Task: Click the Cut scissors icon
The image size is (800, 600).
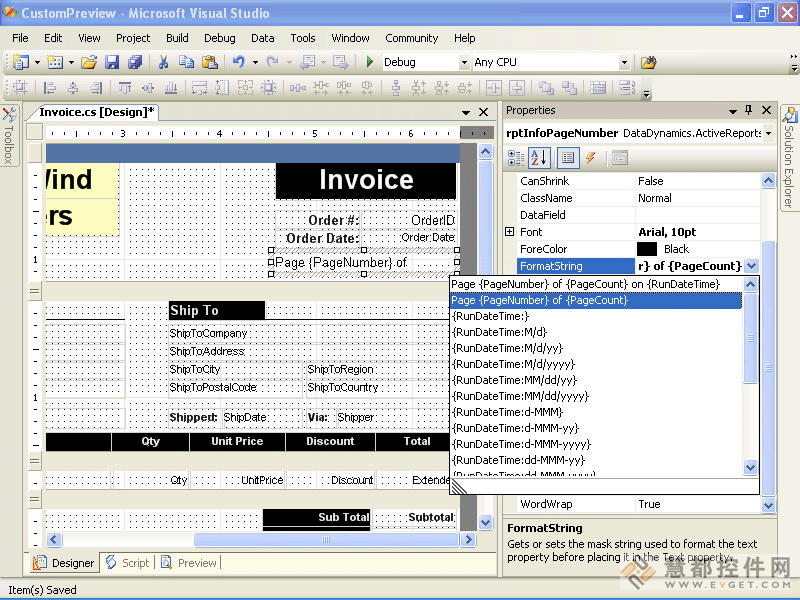Action: point(164,62)
